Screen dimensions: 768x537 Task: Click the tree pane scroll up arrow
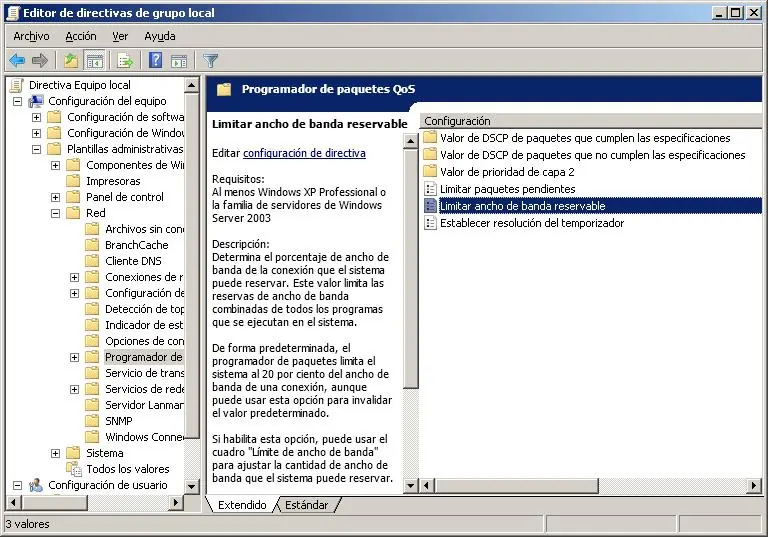192,86
